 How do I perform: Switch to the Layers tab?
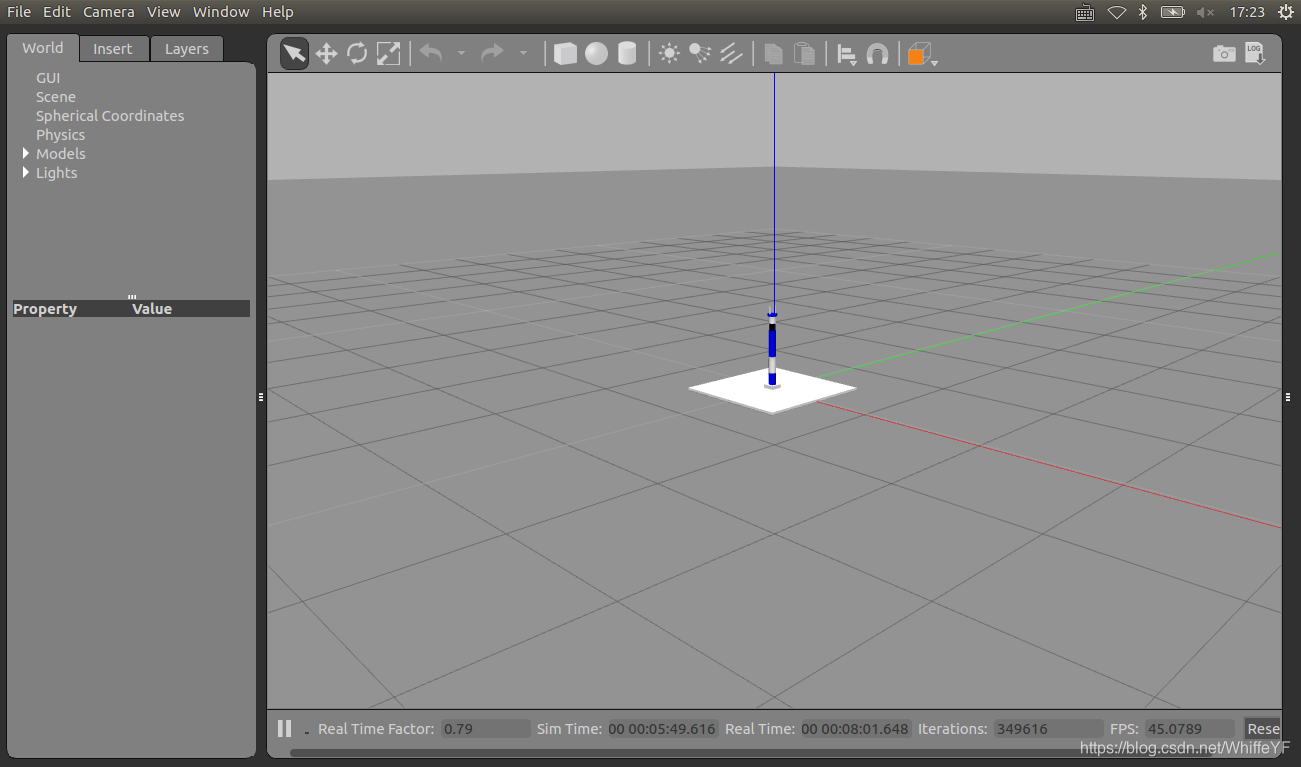click(187, 49)
